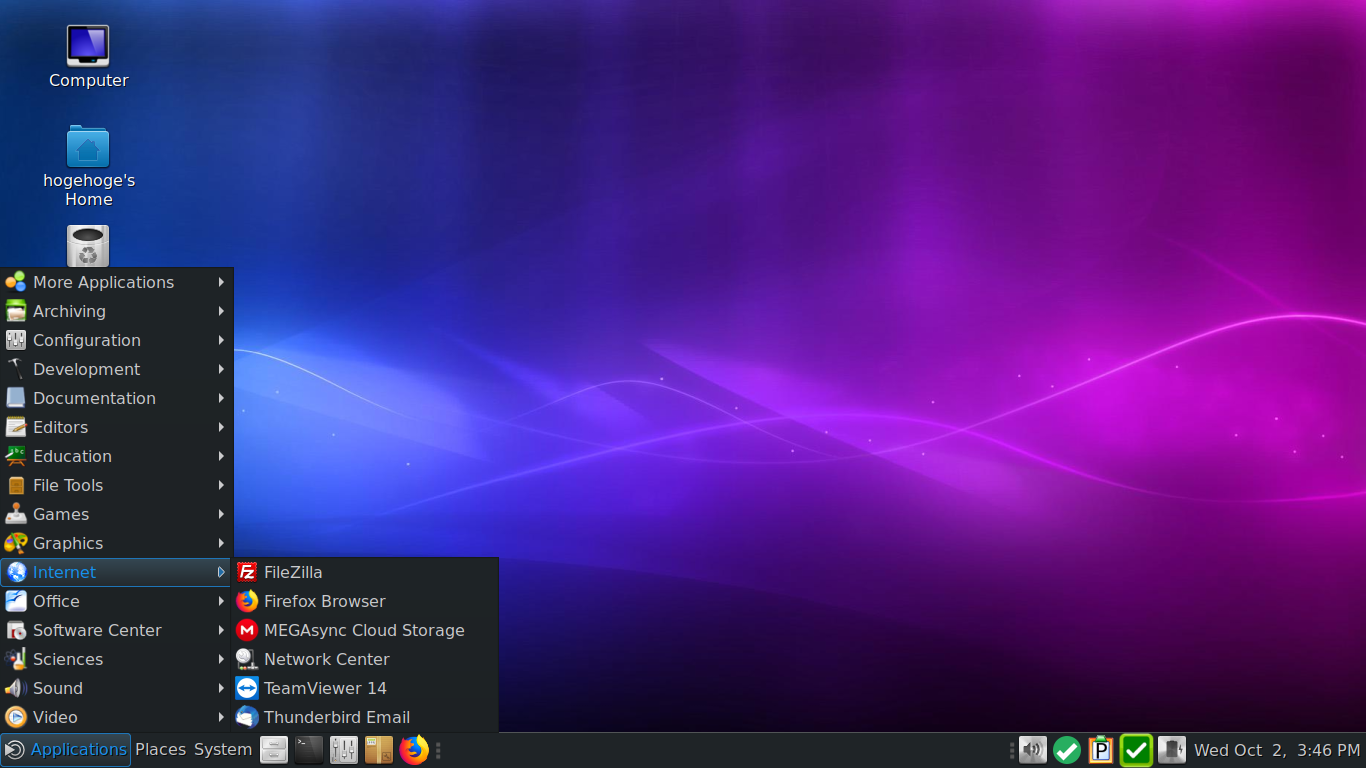Expand the Software Center submenu

(116, 630)
